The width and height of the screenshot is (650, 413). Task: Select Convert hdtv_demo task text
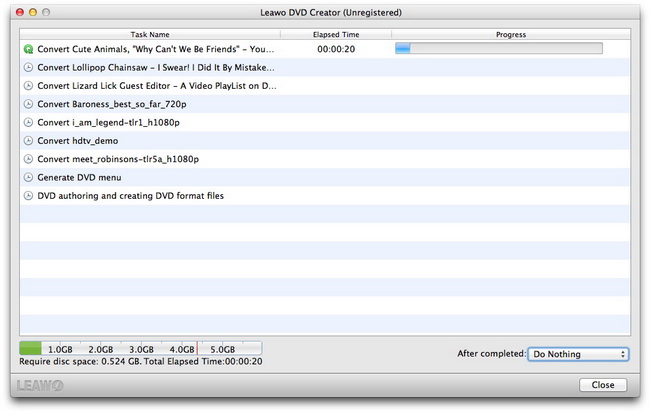[x=78, y=141]
